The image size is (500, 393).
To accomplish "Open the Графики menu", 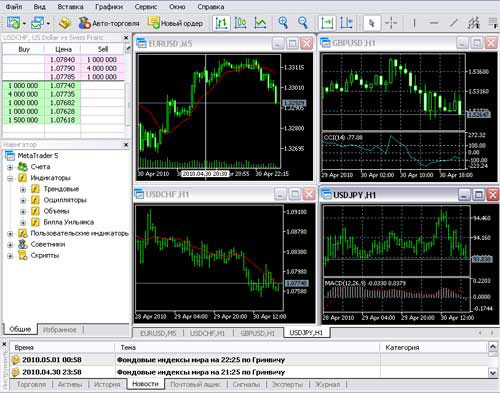I will click(109, 7).
